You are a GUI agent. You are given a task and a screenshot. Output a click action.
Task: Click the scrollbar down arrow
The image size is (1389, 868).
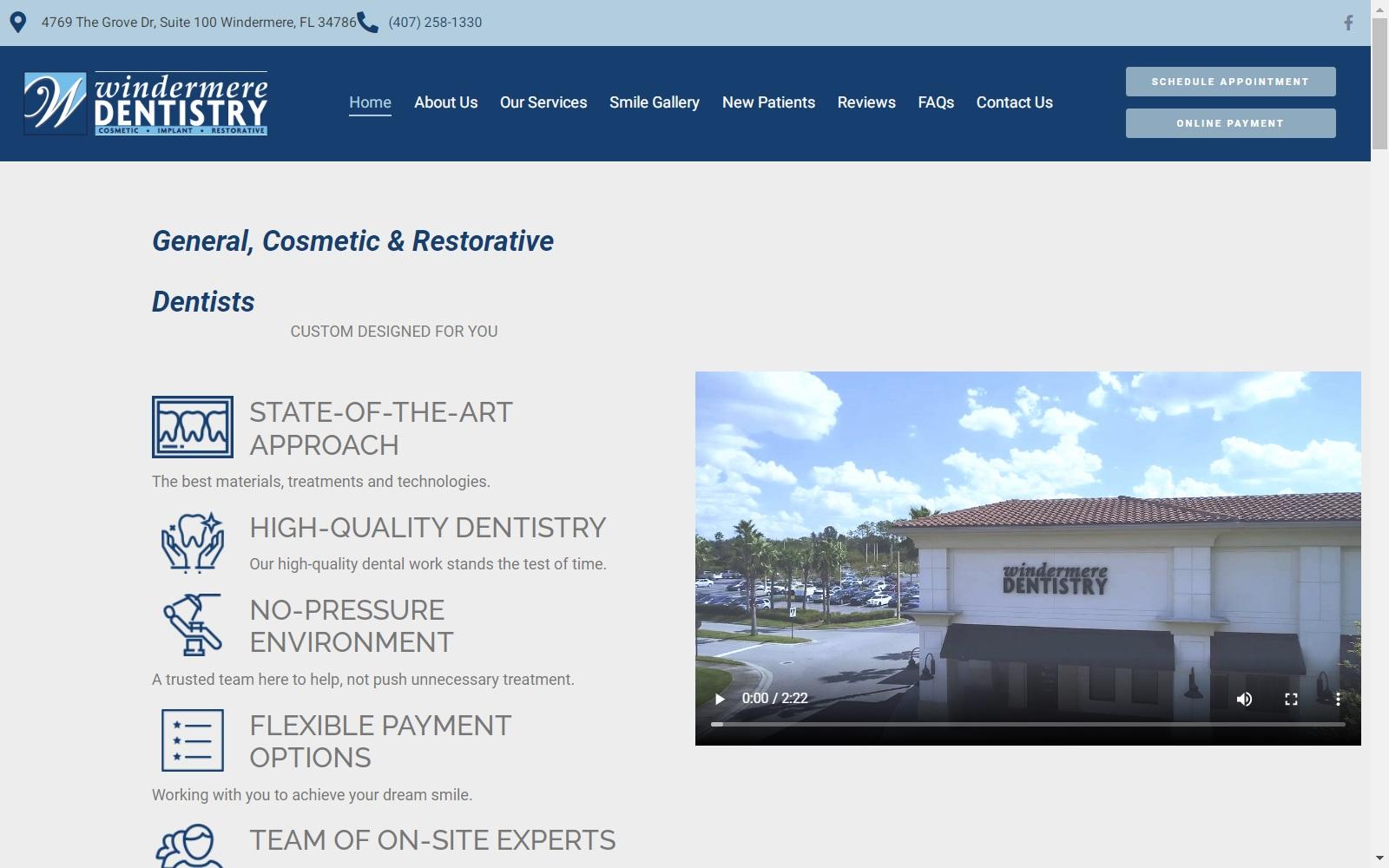tap(1379, 859)
